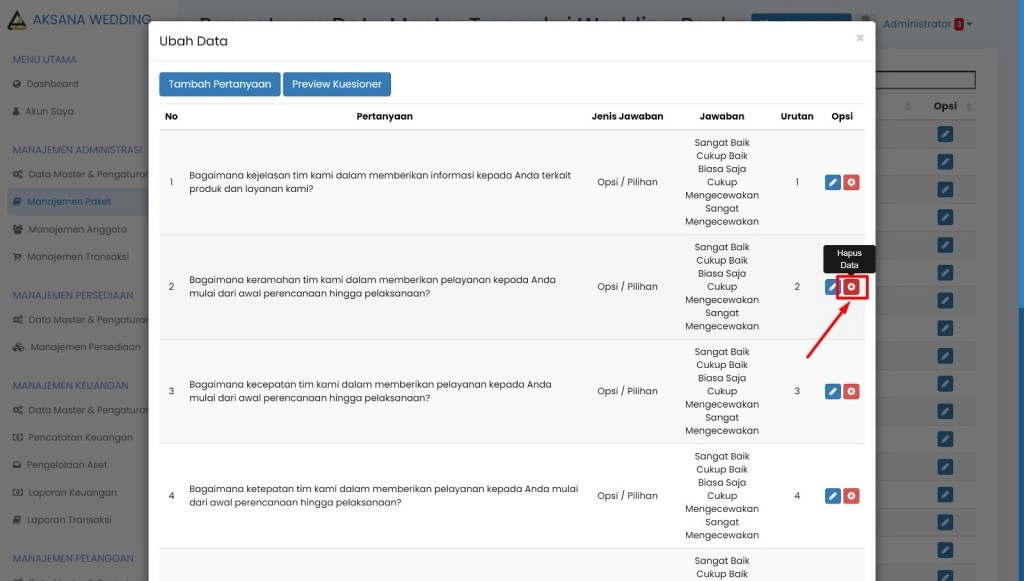
Task: Select Manajemen Paket in the sidebar
Action: click(x=69, y=202)
